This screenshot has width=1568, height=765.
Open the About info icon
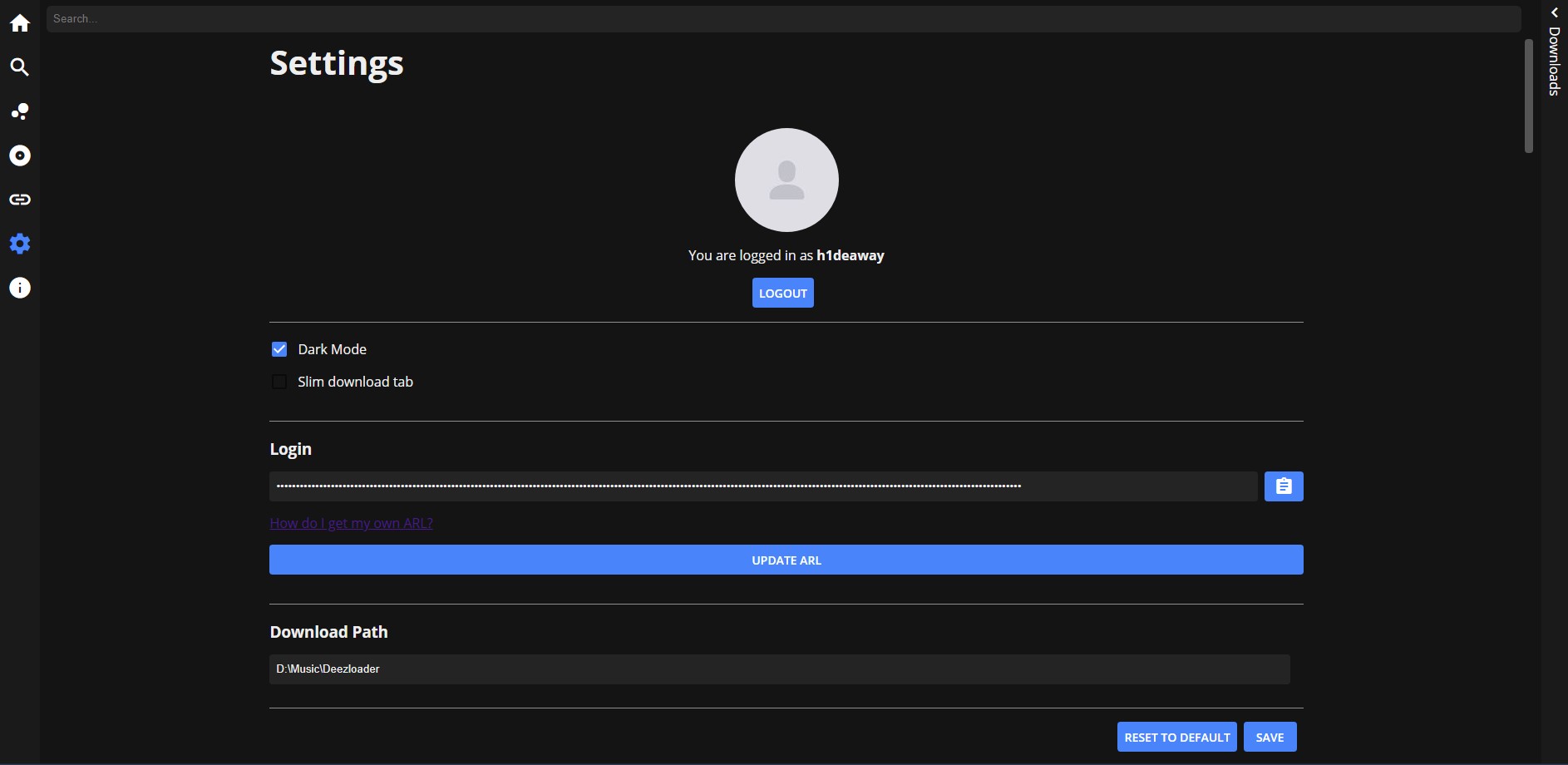(20, 288)
